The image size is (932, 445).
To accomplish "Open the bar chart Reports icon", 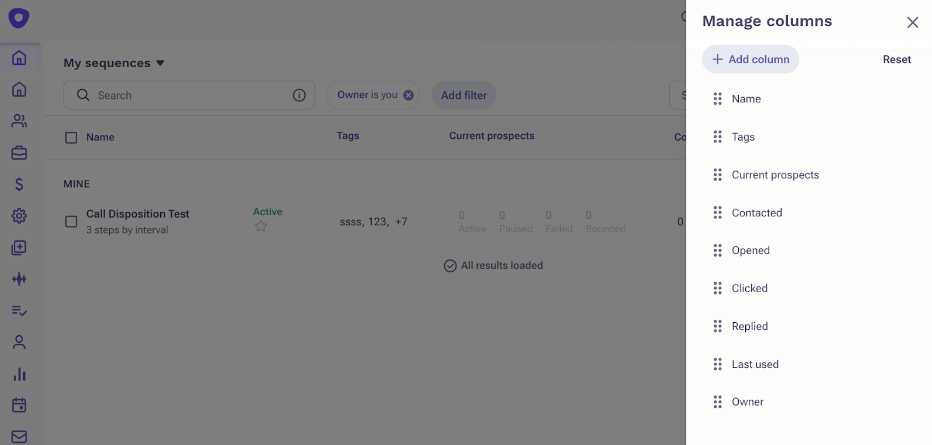I will (x=19, y=374).
